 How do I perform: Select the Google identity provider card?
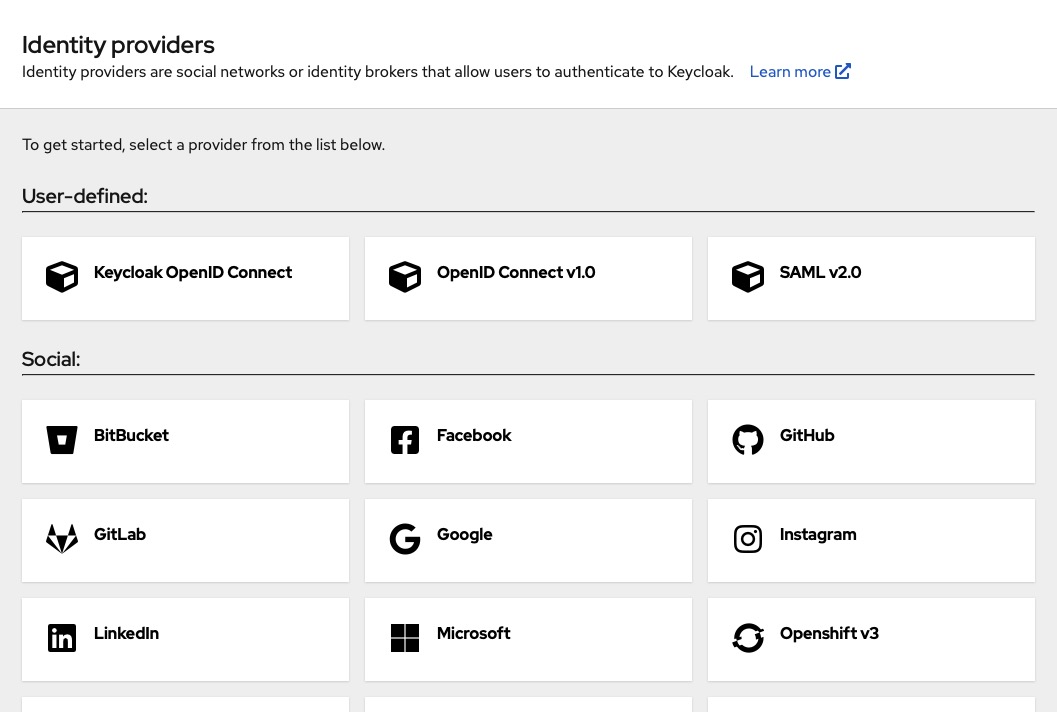click(x=528, y=540)
